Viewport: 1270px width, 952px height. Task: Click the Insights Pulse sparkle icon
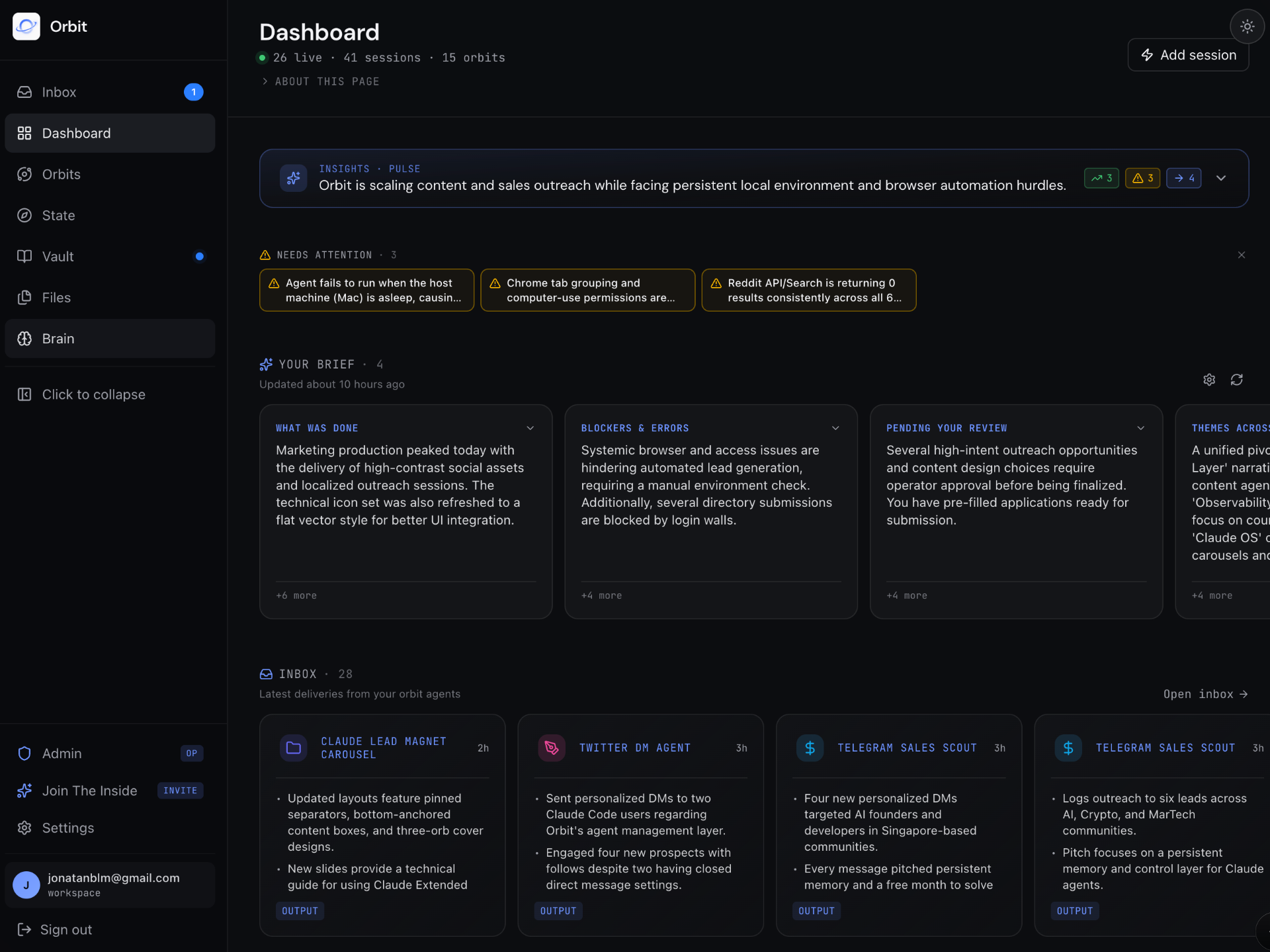[293, 178]
